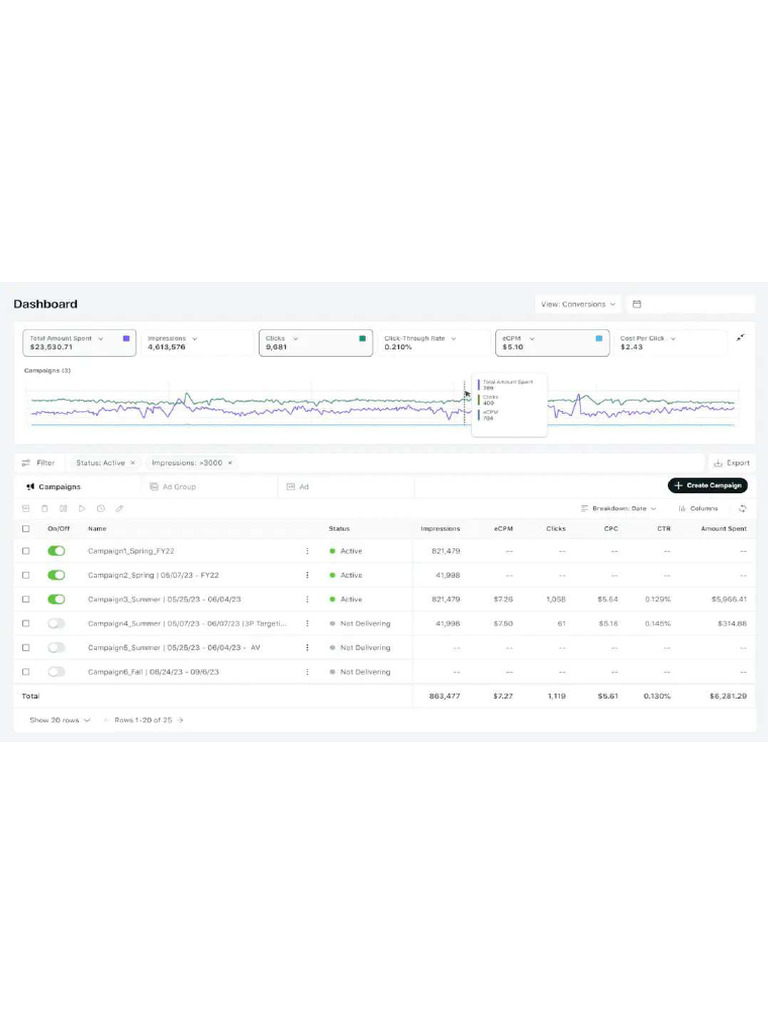The image size is (768, 1024).
Task: Turn off Campaign3_Summer toggle
Action: (56, 599)
